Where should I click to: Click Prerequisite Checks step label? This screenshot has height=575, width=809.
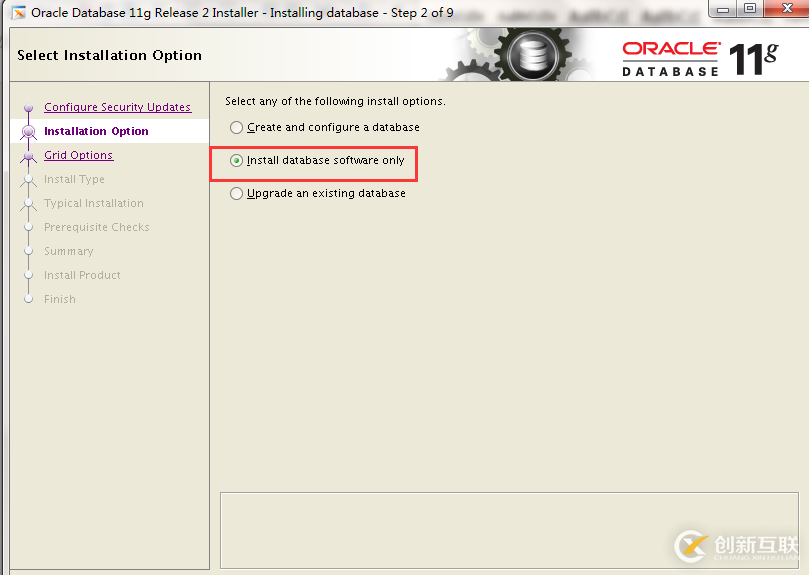coord(96,227)
